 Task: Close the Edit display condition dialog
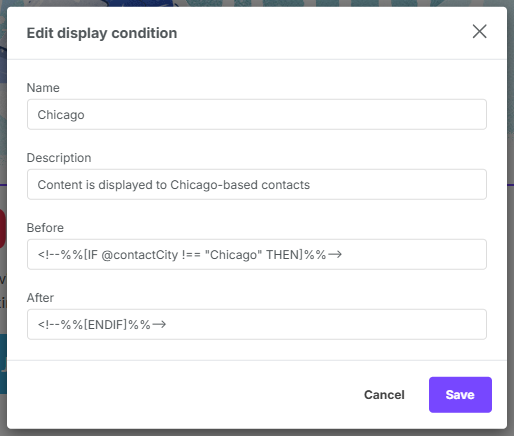[x=479, y=32]
